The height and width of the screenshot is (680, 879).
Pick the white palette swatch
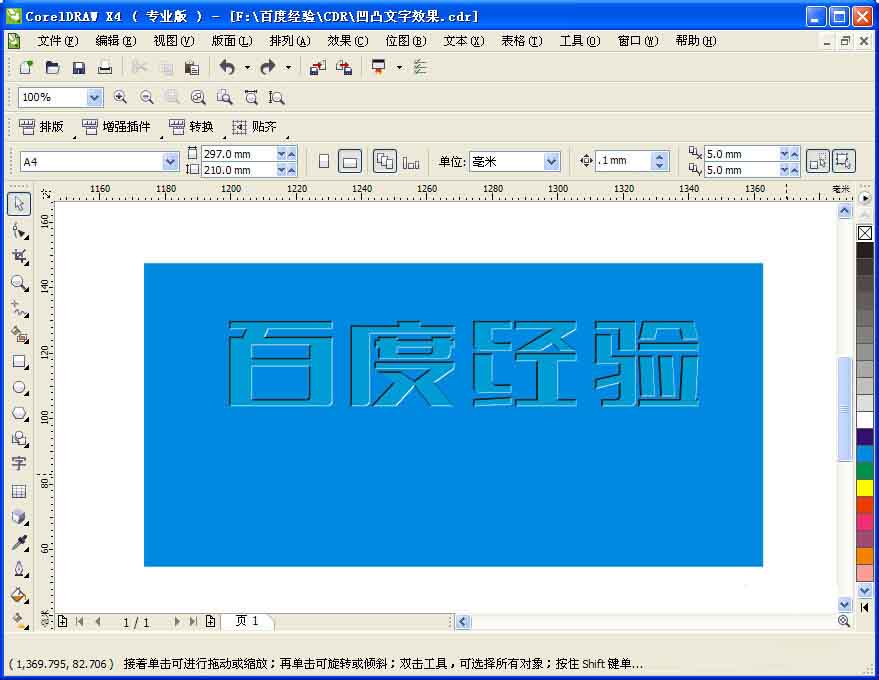tap(865, 420)
